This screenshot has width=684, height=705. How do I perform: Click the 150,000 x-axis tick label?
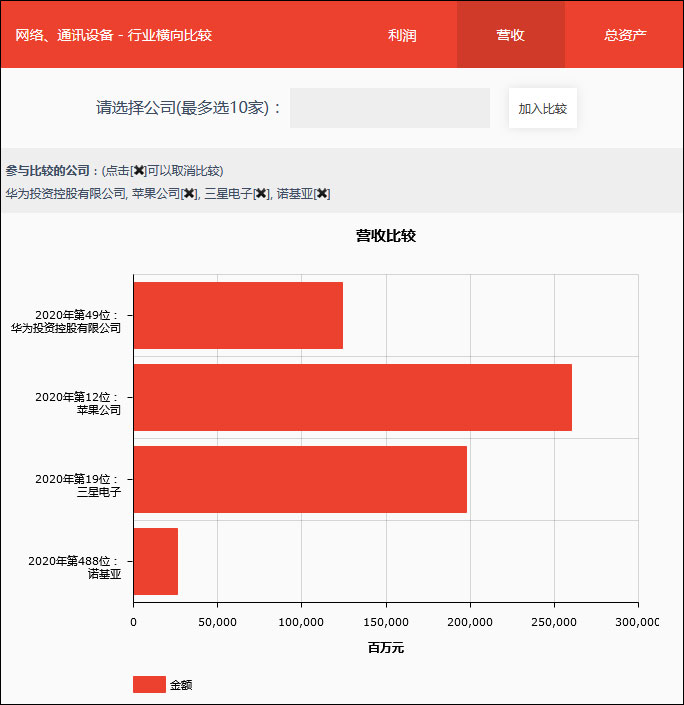tap(386, 622)
